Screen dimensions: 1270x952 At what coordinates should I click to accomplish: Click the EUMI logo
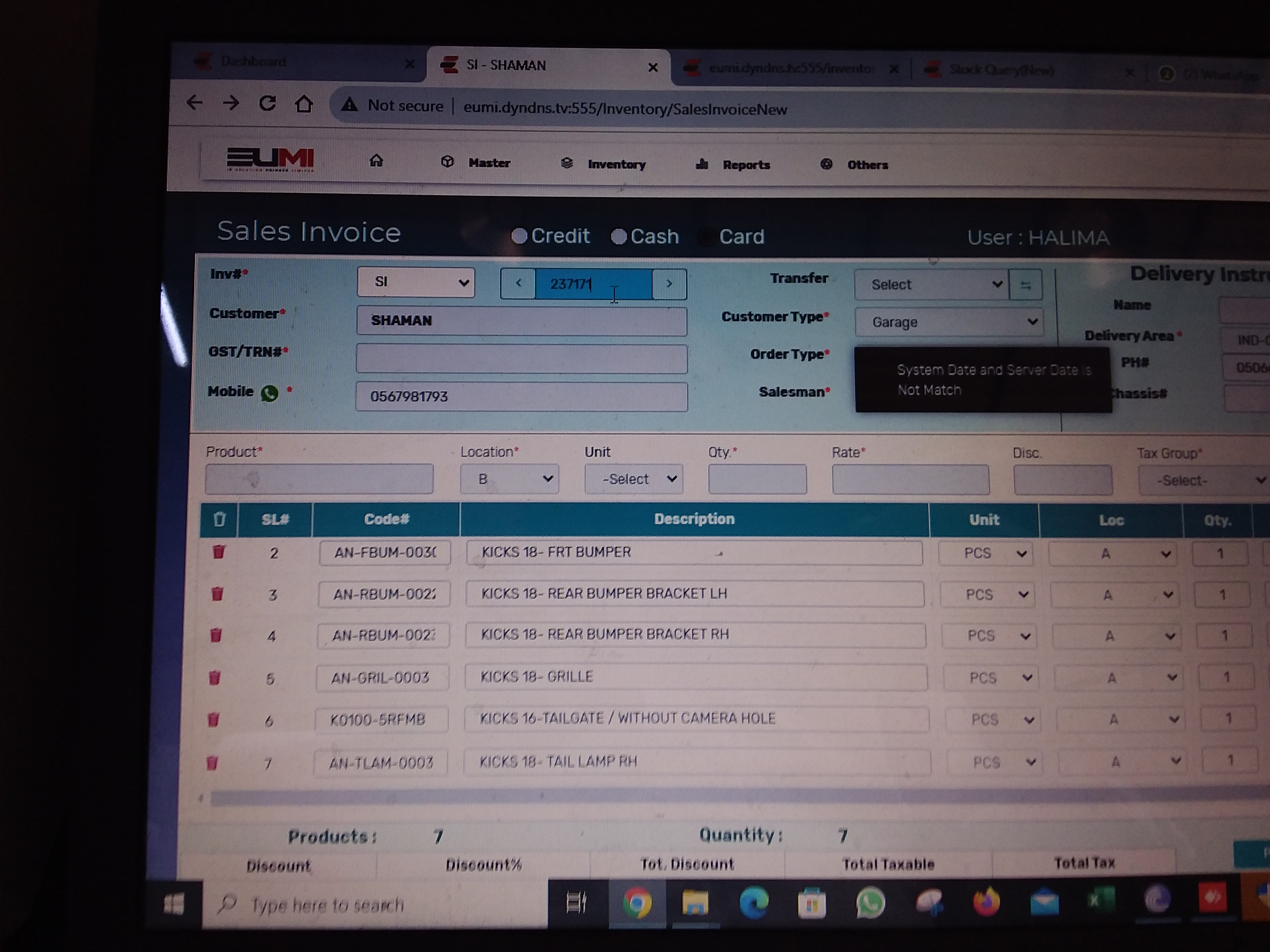[270, 159]
